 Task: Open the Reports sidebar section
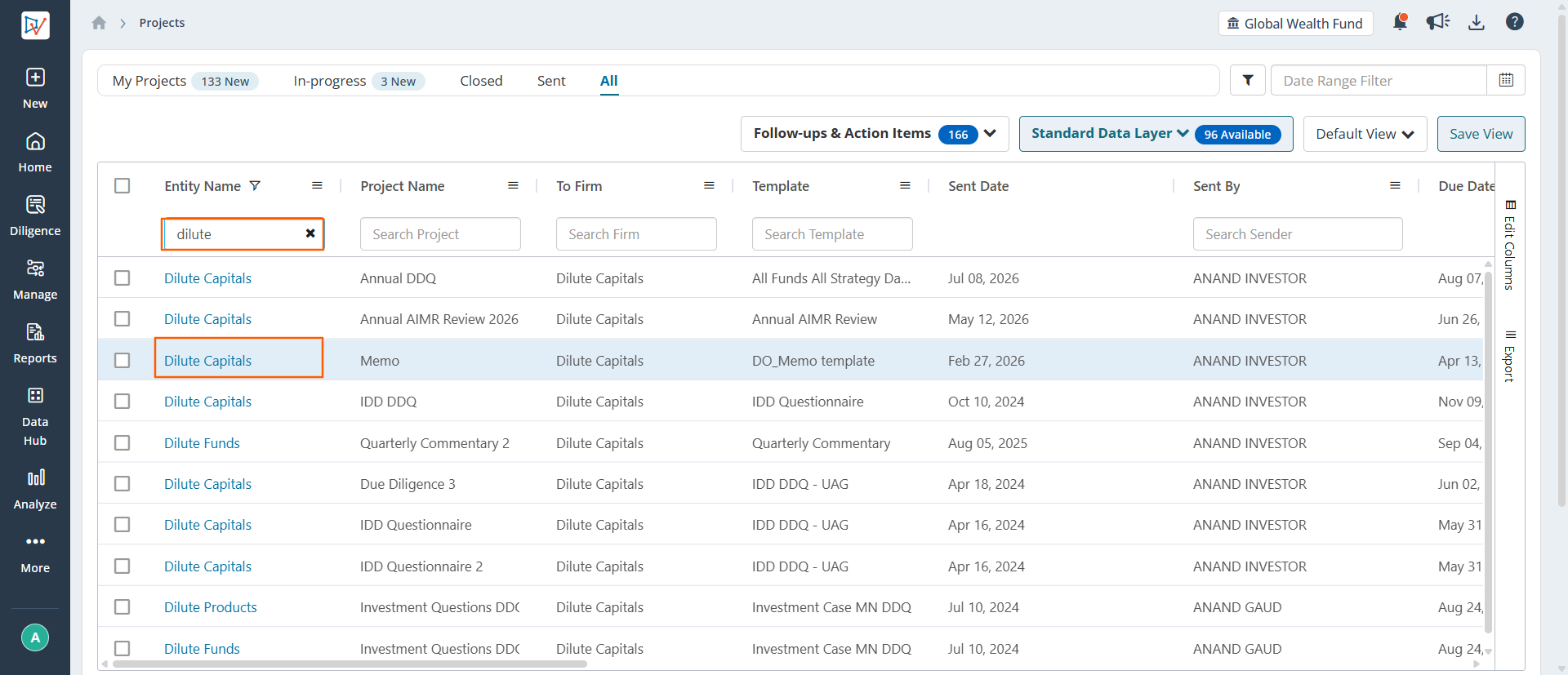tap(35, 344)
